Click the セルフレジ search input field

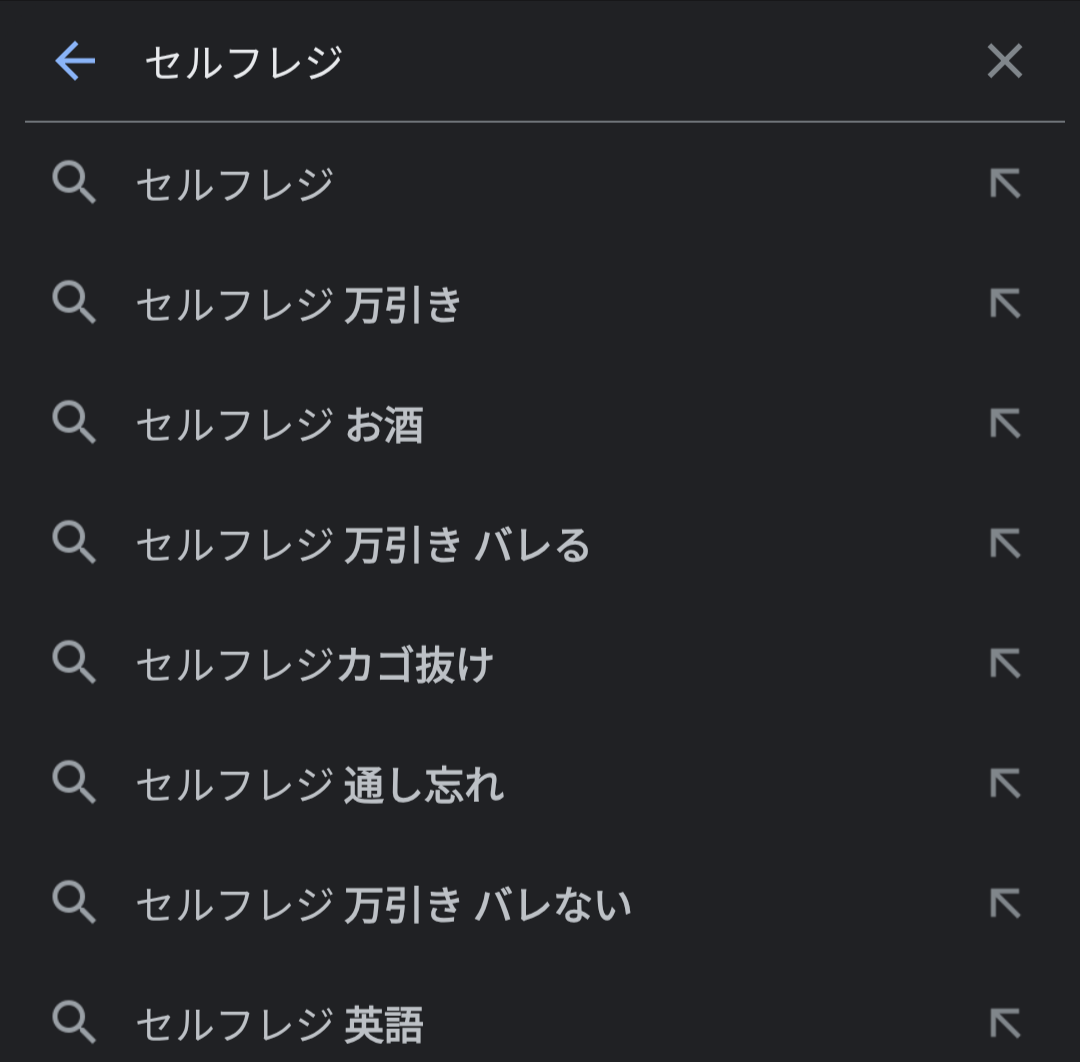pos(500,62)
